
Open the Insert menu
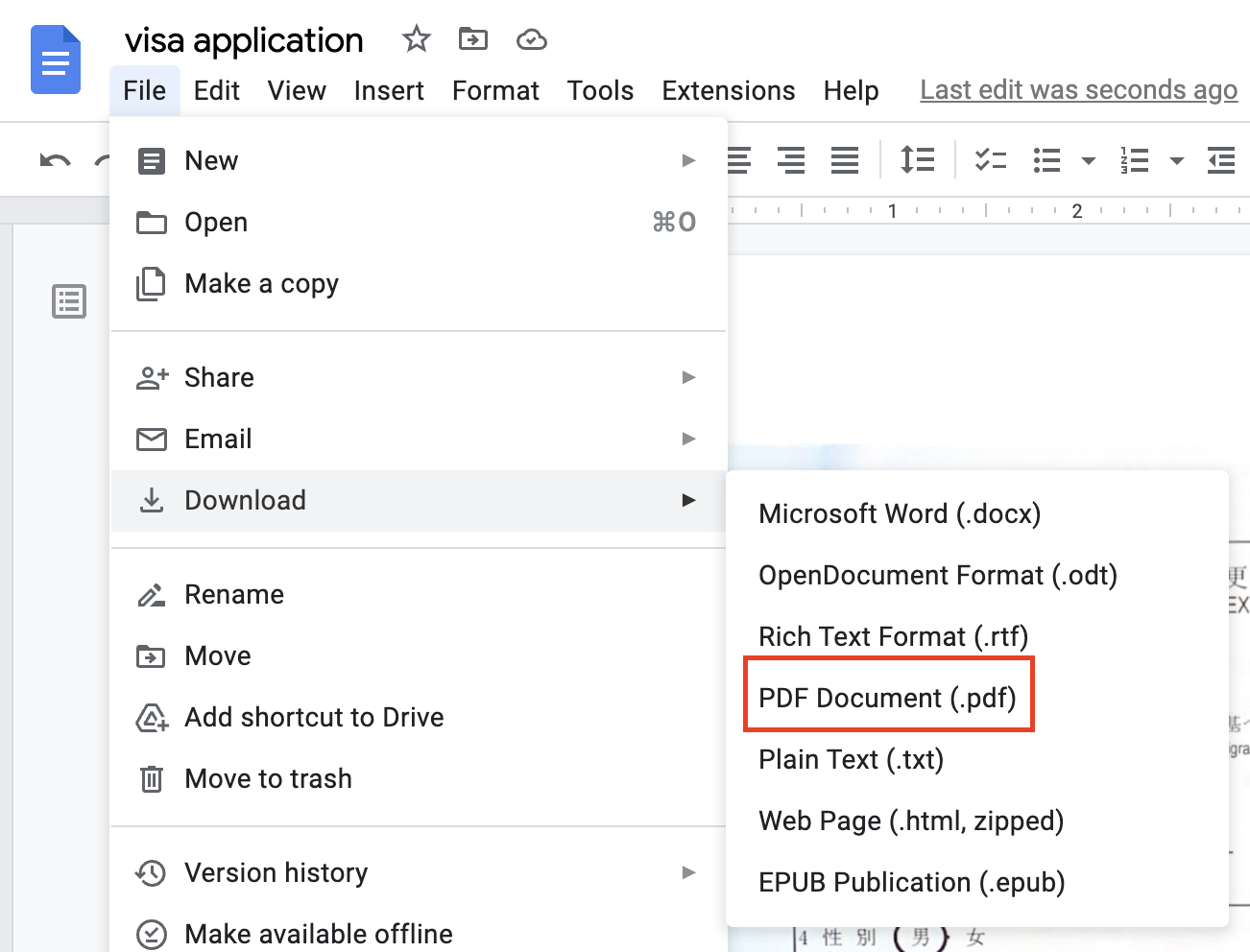tap(389, 90)
